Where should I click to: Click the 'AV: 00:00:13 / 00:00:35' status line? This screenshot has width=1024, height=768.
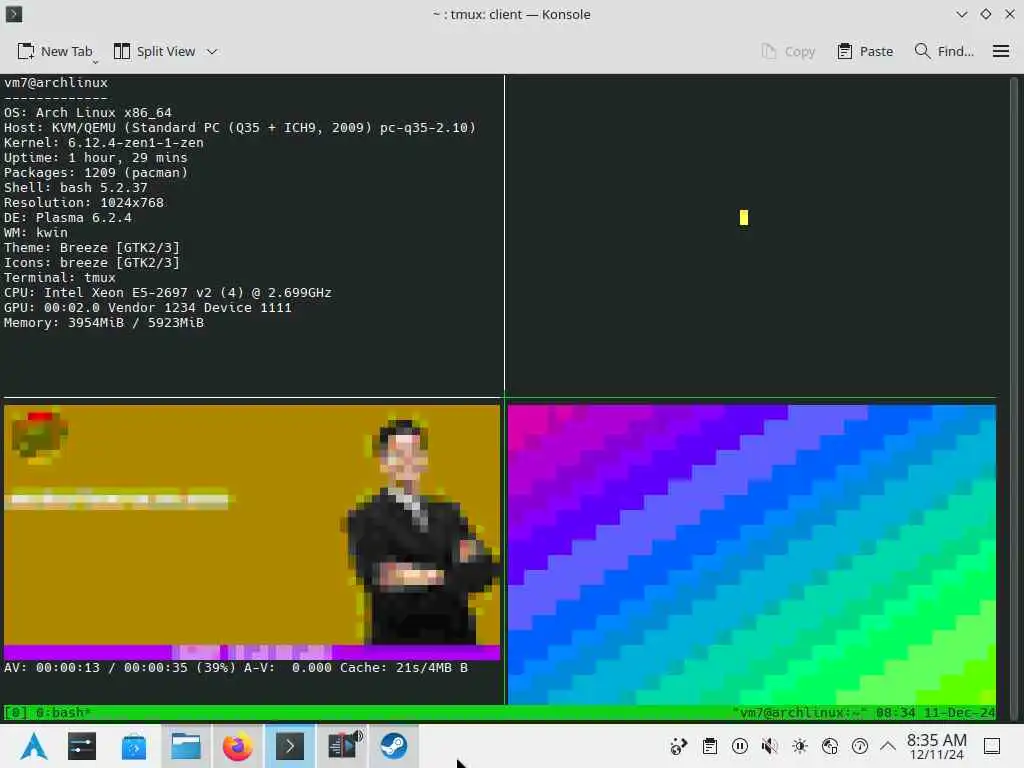(236, 667)
